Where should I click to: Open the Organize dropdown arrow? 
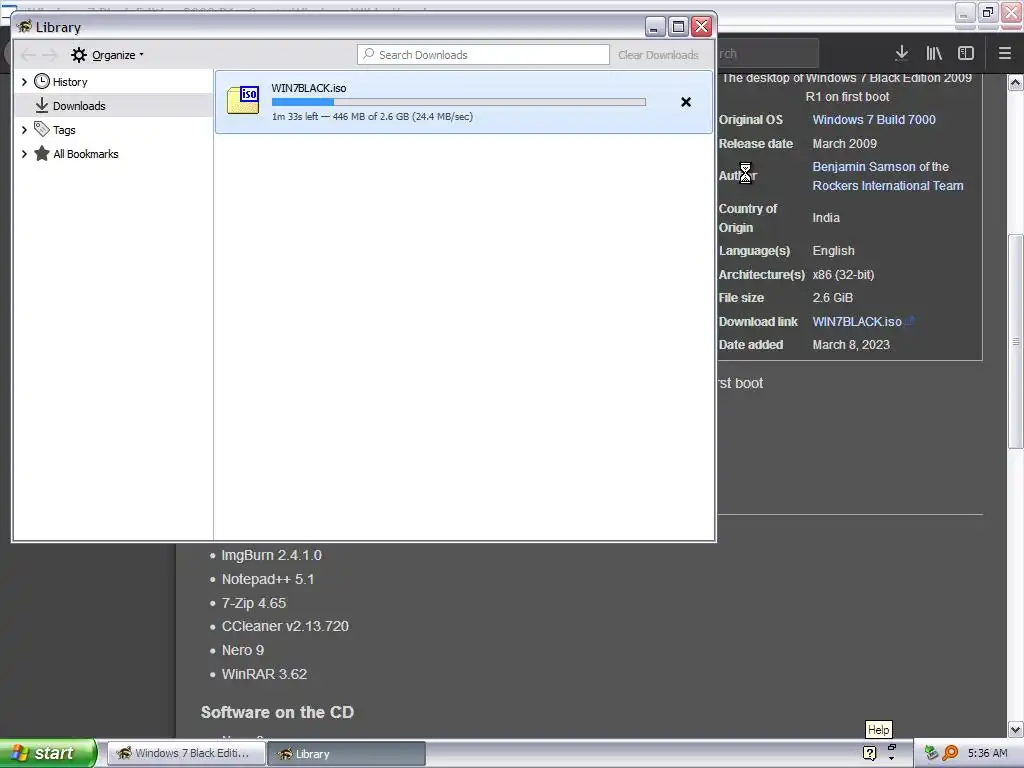click(141, 55)
